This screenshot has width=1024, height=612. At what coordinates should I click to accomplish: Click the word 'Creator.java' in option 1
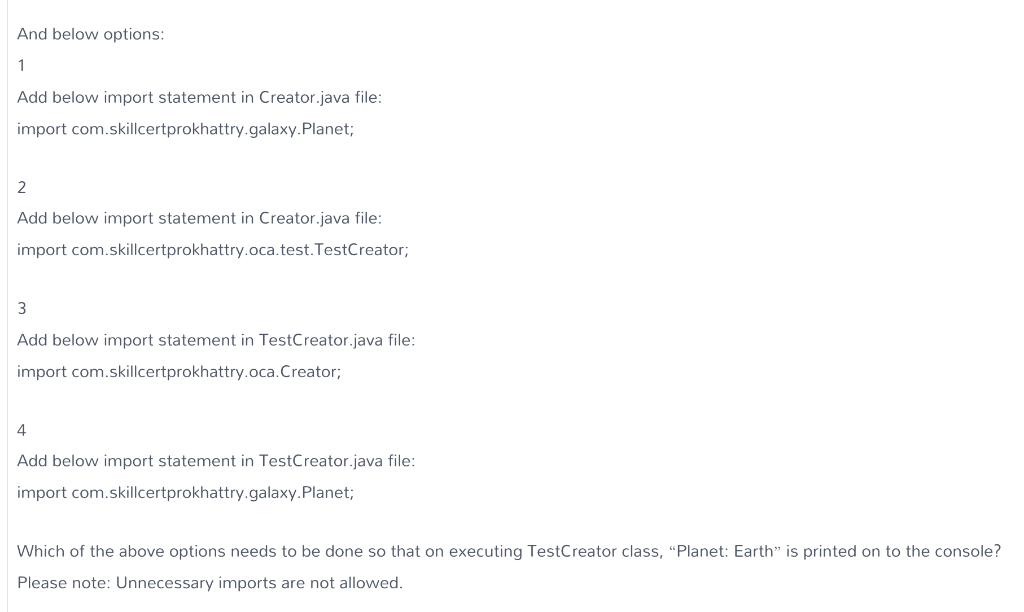point(304,97)
